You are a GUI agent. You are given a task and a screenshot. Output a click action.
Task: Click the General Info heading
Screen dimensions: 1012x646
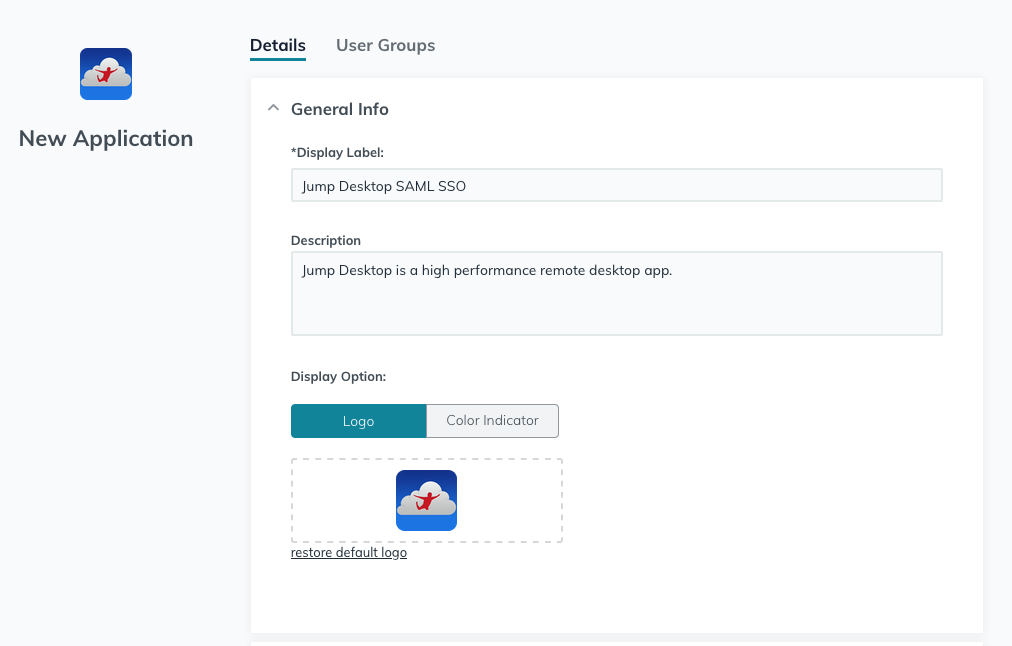pyautogui.click(x=339, y=109)
